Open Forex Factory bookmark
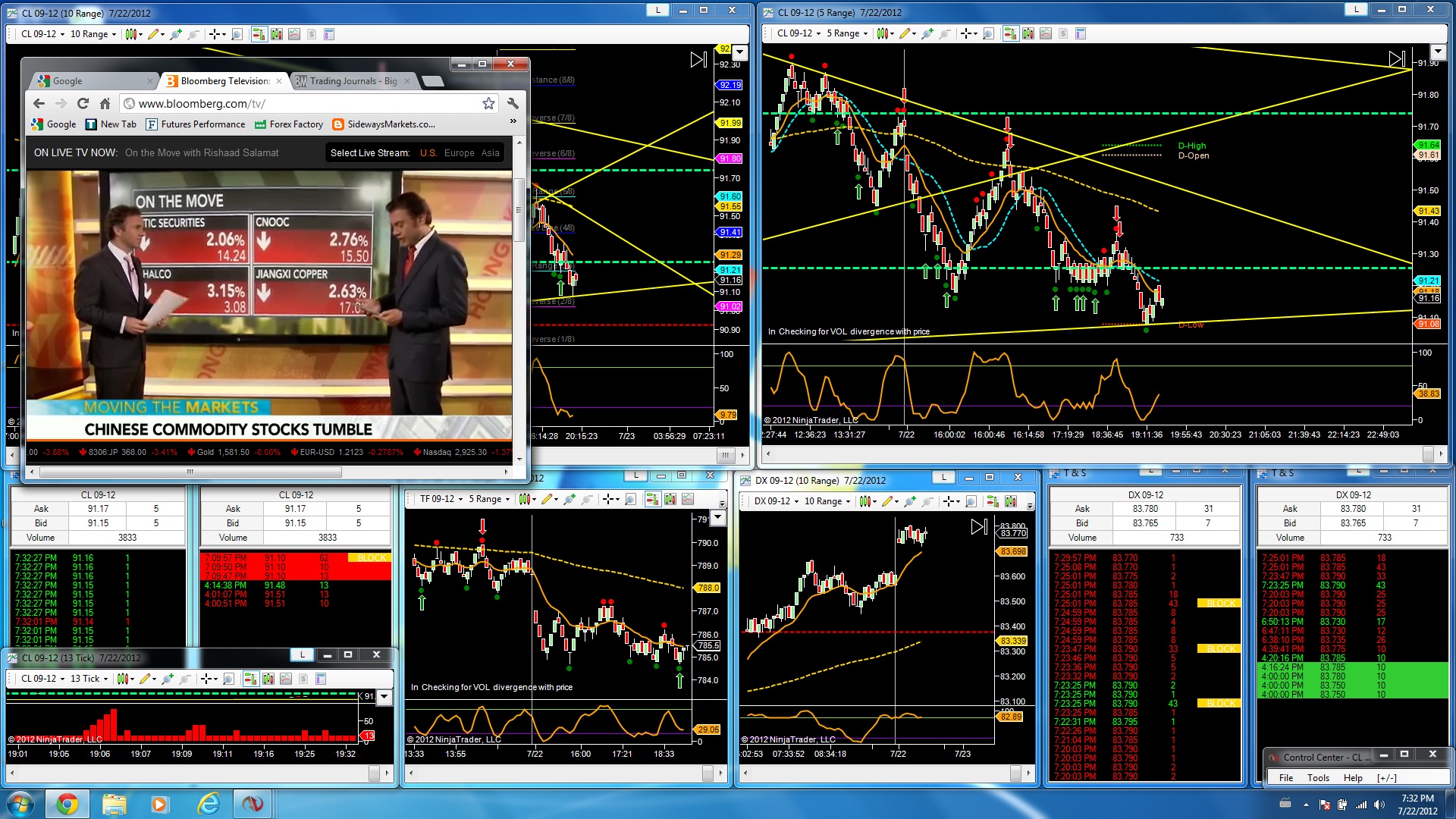This screenshot has width=1456, height=819. coord(289,124)
